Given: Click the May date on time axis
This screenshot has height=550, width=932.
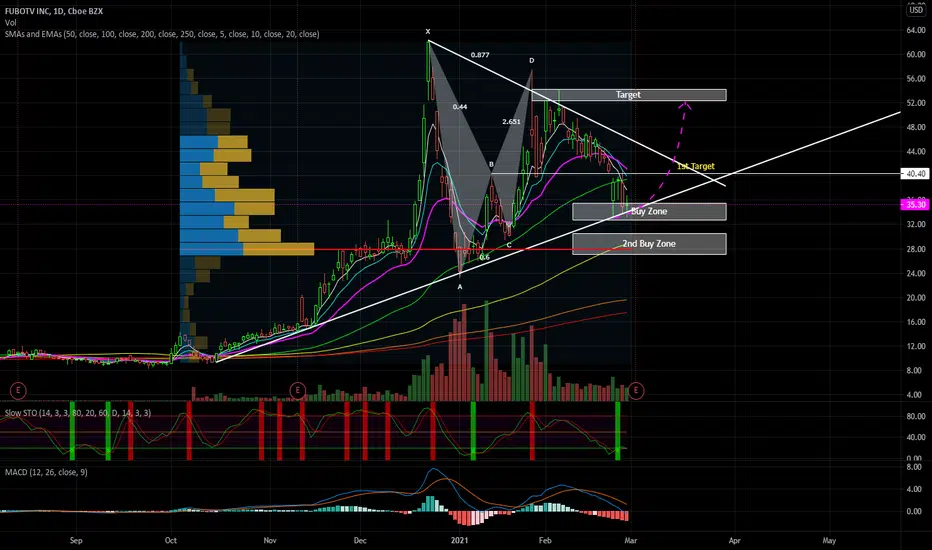Looking at the screenshot, I should tap(829, 540).
